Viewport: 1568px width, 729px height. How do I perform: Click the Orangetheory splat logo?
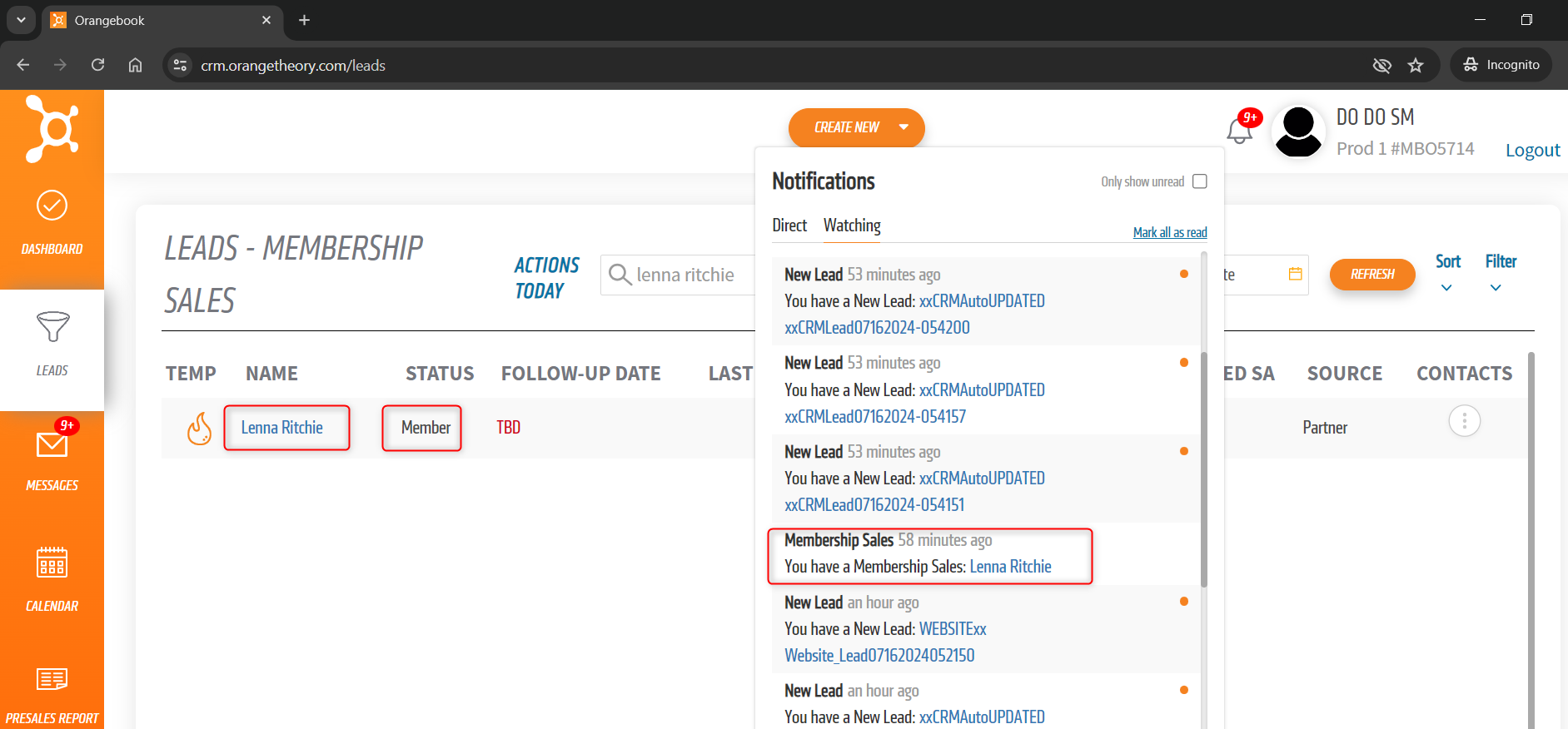tap(52, 129)
